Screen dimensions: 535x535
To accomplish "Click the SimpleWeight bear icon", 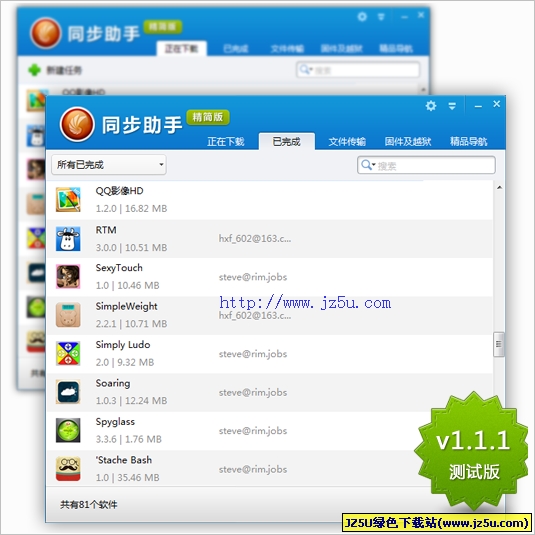I will point(68,315).
